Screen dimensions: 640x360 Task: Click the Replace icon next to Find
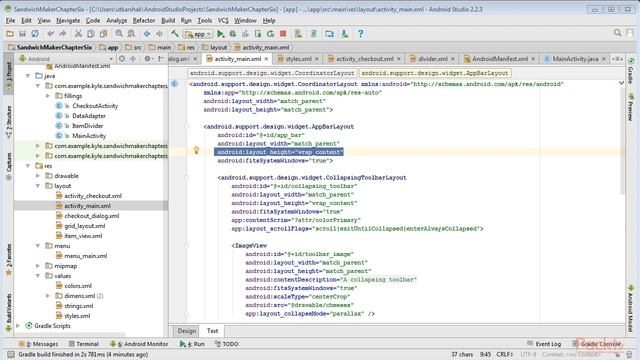pos(131,34)
